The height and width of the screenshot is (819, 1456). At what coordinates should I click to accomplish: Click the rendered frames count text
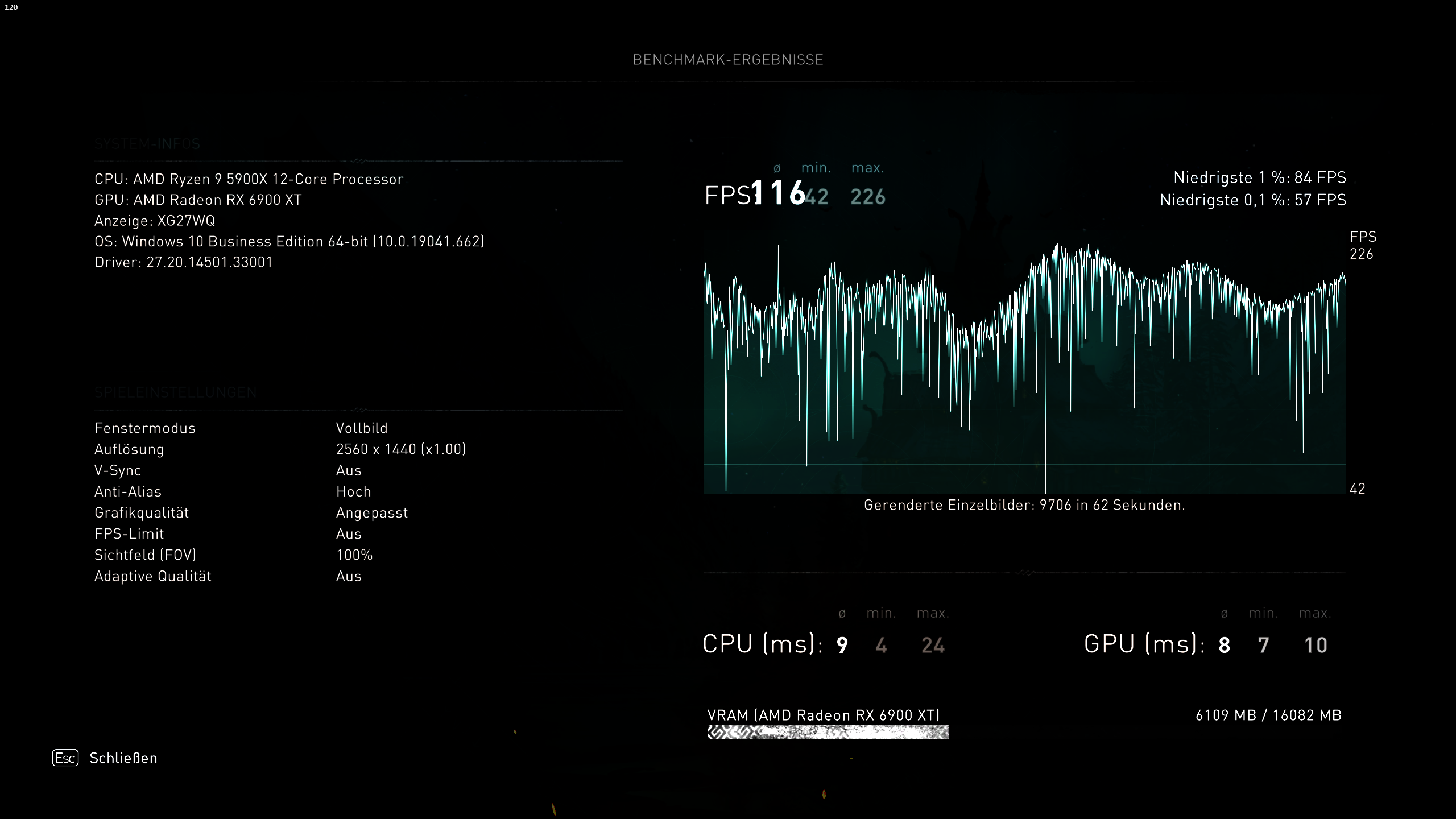[1024, 505]
